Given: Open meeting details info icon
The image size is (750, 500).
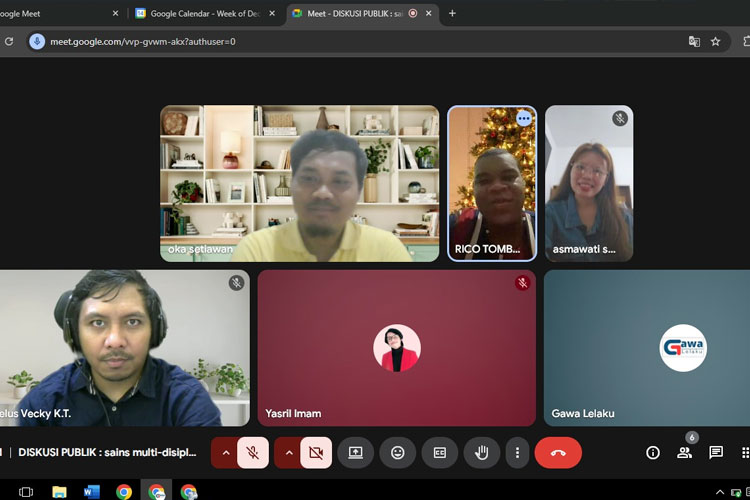Looking at the screenshot, I should point(653,453).
